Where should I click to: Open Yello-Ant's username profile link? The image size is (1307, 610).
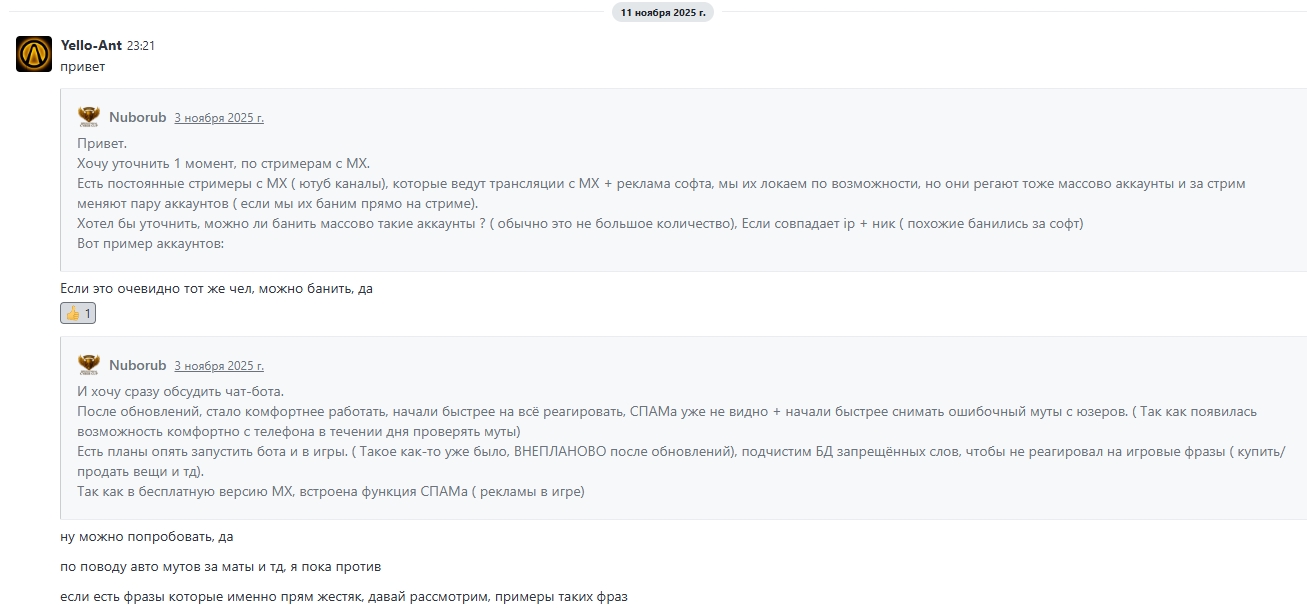pos(91,45)
